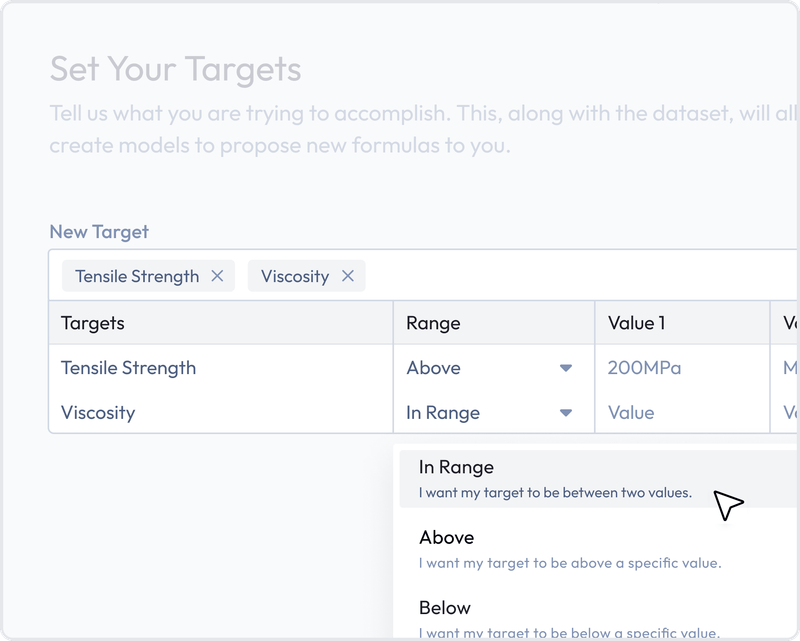Screen dimensions: 800x641
Task: Click the Range column header
Action: (x=433, y=323)
